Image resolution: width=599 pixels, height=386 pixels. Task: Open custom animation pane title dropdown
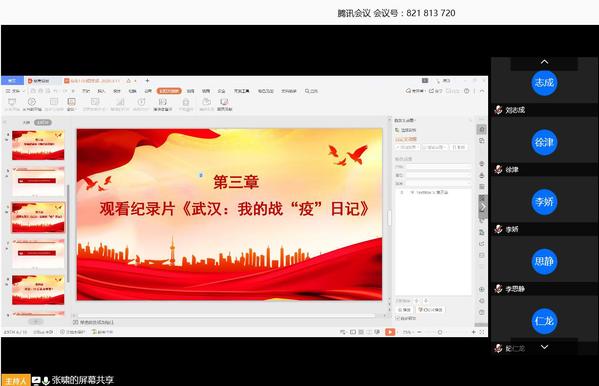click(x=405, y=120)
